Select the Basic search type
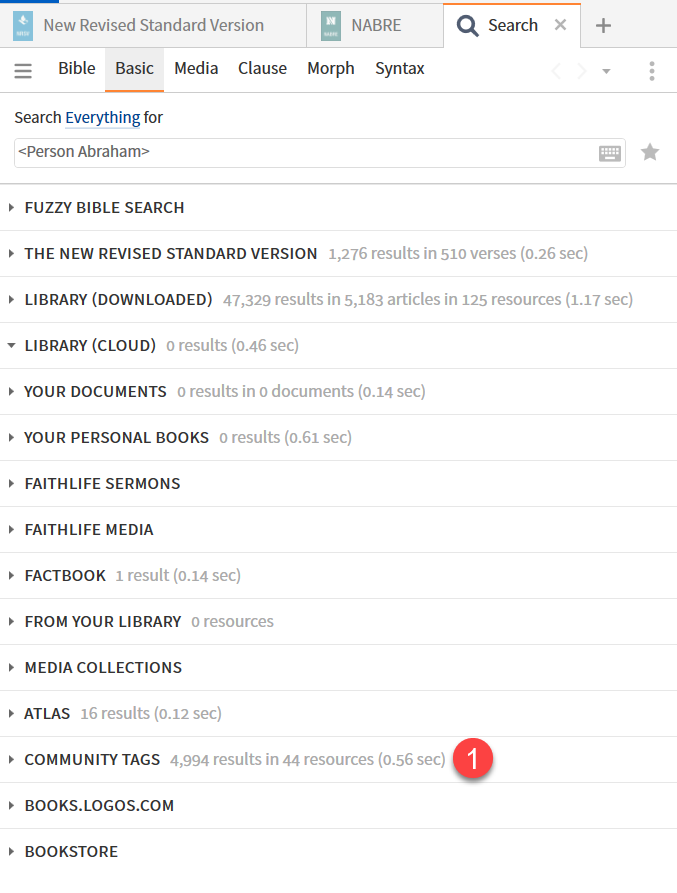 tap(134, 68)
